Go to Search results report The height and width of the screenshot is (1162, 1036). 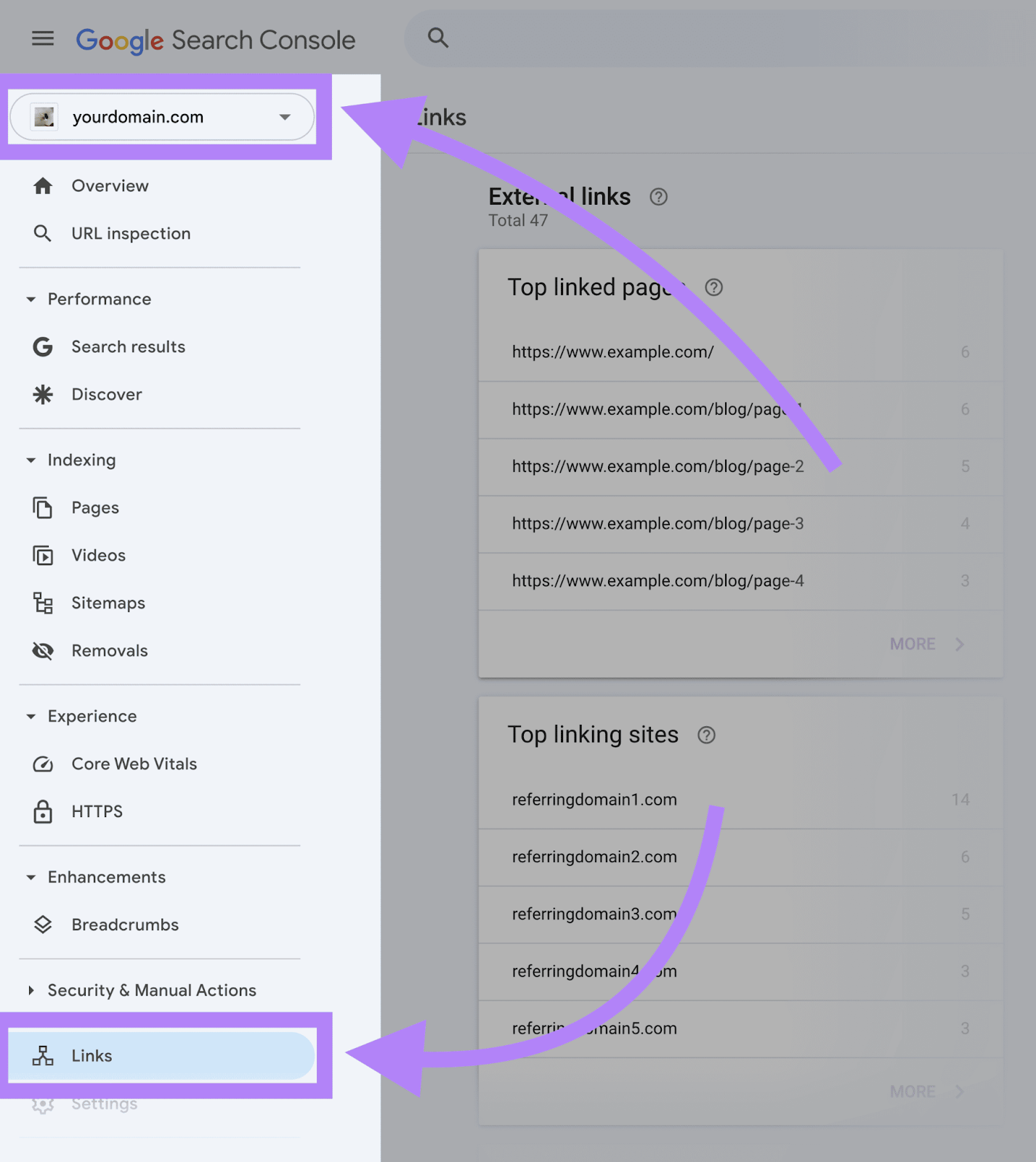[x=128, y=347]
